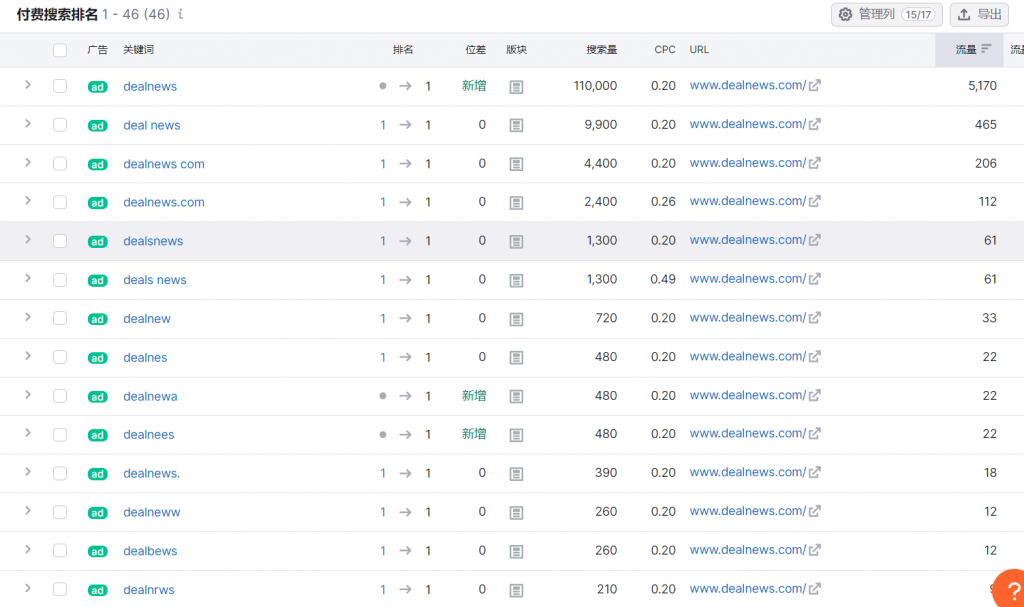The height and width of the screenshot is (607, 1024).
Task: View SERP block icon for dealnews.com keyword
Action: tap(516, 203)
